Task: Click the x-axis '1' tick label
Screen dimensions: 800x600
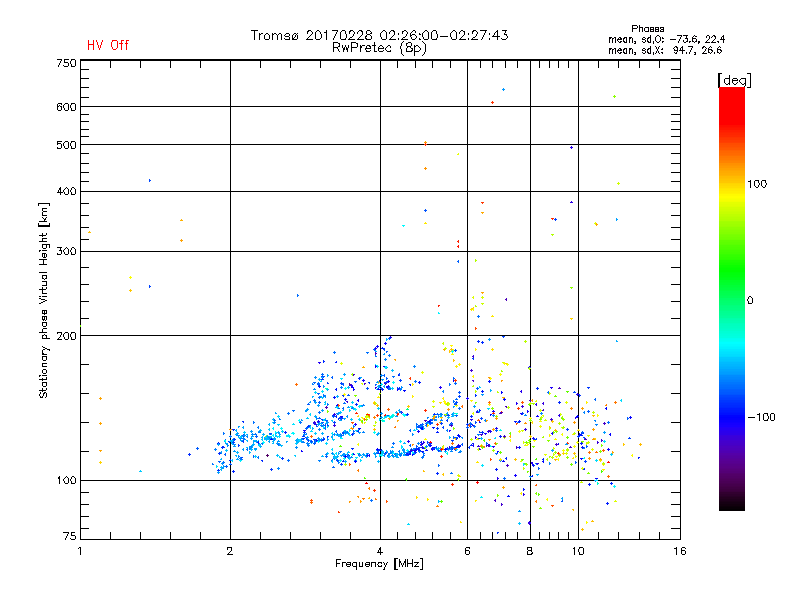Action: (80, 551)
